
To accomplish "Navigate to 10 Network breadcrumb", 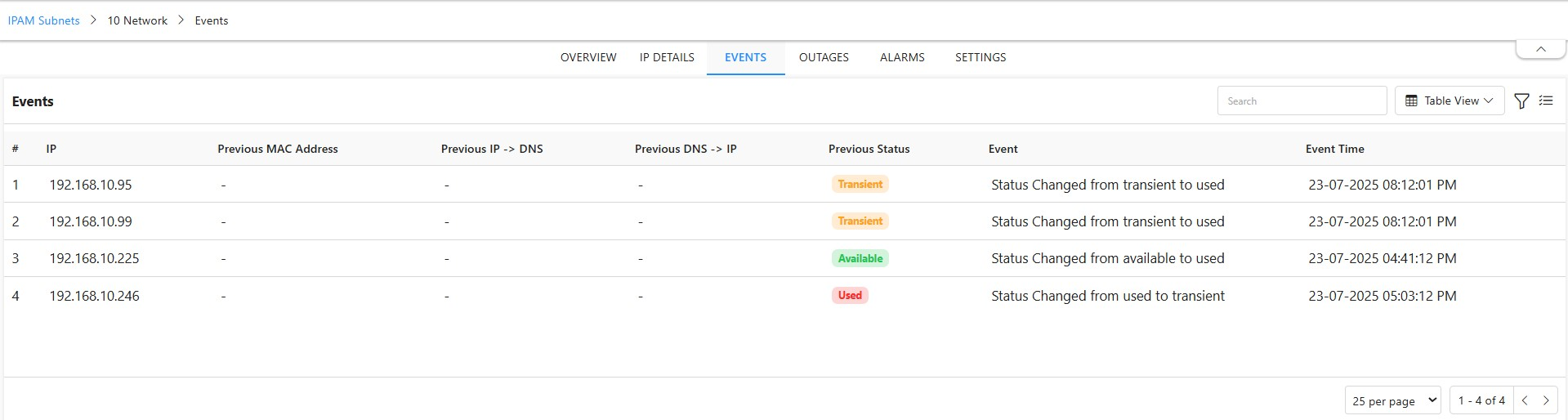I will click(137, 20).
